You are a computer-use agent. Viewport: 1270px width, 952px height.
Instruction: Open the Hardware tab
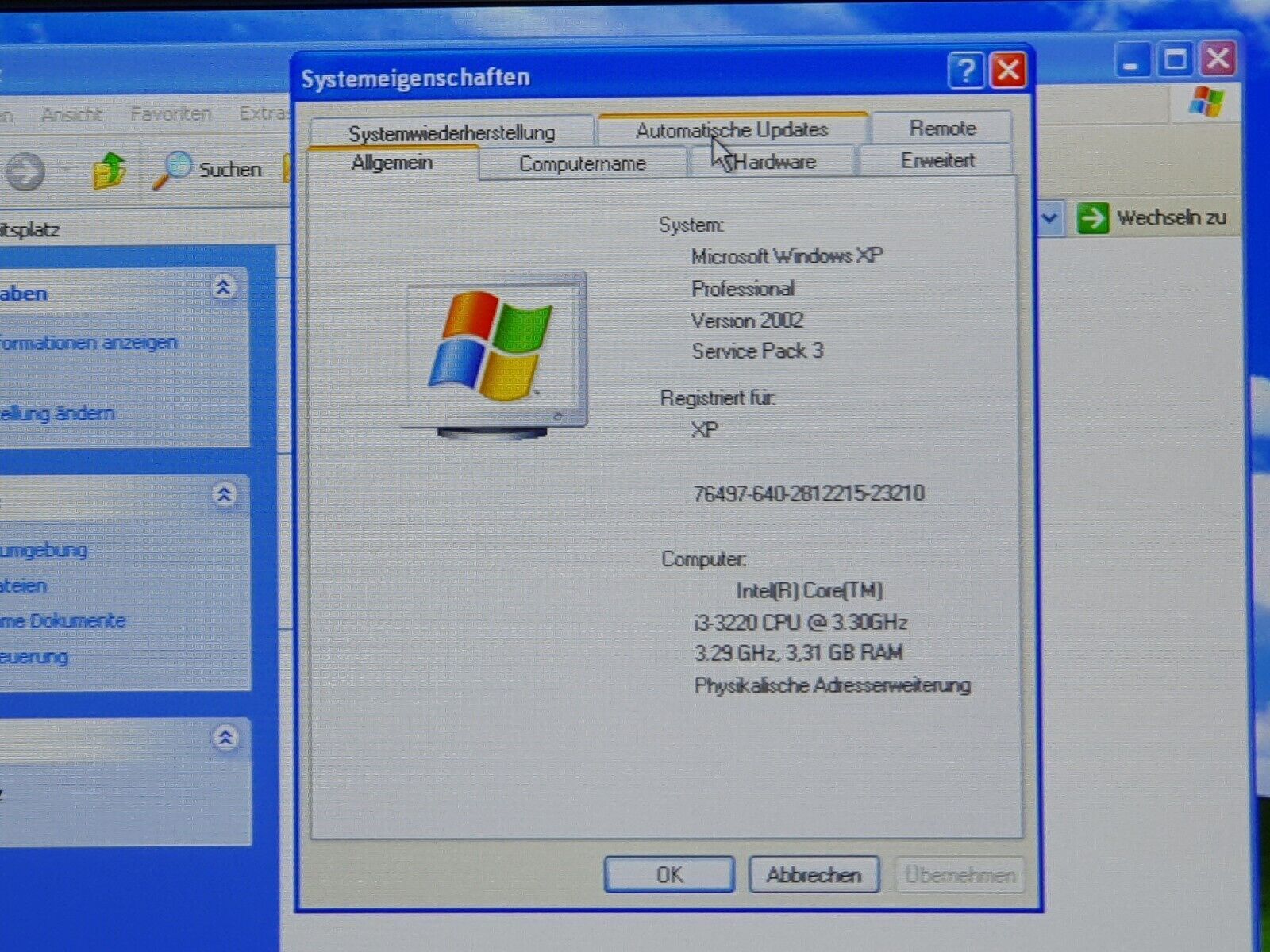(x=775, y=162)
